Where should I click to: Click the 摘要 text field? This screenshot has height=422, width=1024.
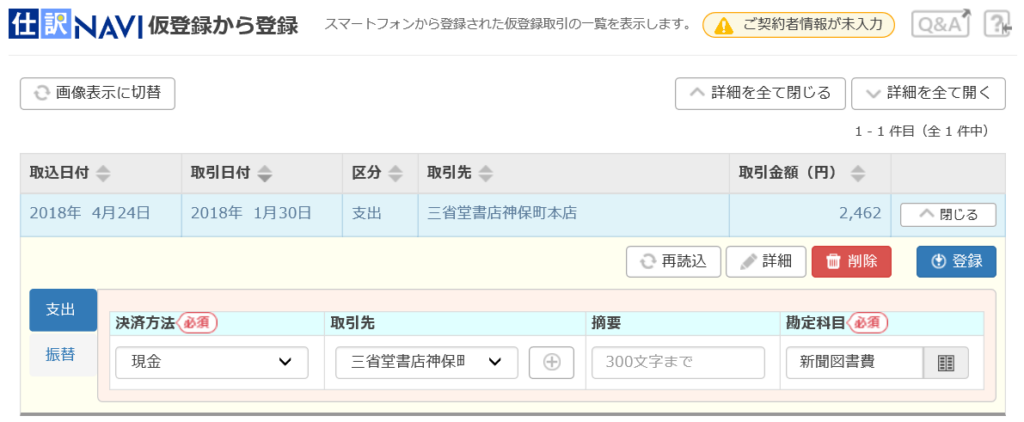pyautogui.click(x=678, y=363)
